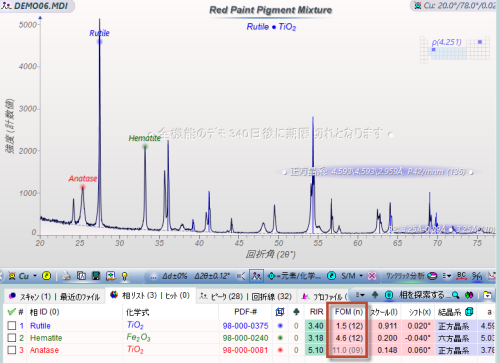Click the printer icon in the toolbar
500x363 pixels.
66,276
